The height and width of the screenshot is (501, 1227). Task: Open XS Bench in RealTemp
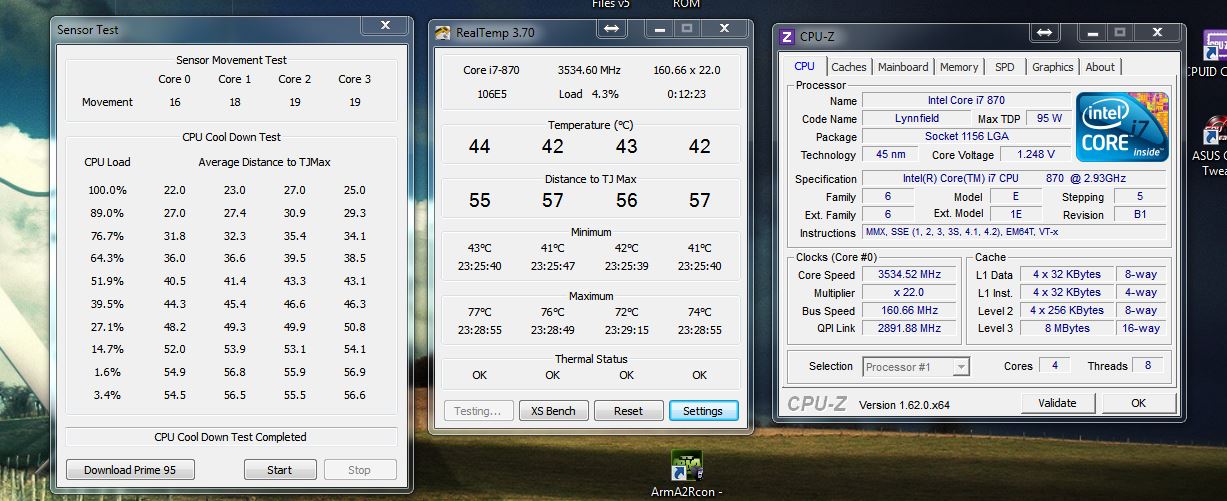553,411
